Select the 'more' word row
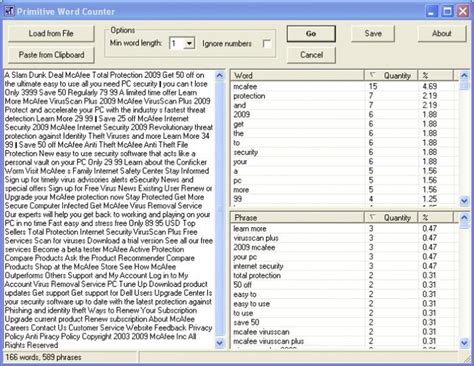474x366 pixels. tap(345, 190)
